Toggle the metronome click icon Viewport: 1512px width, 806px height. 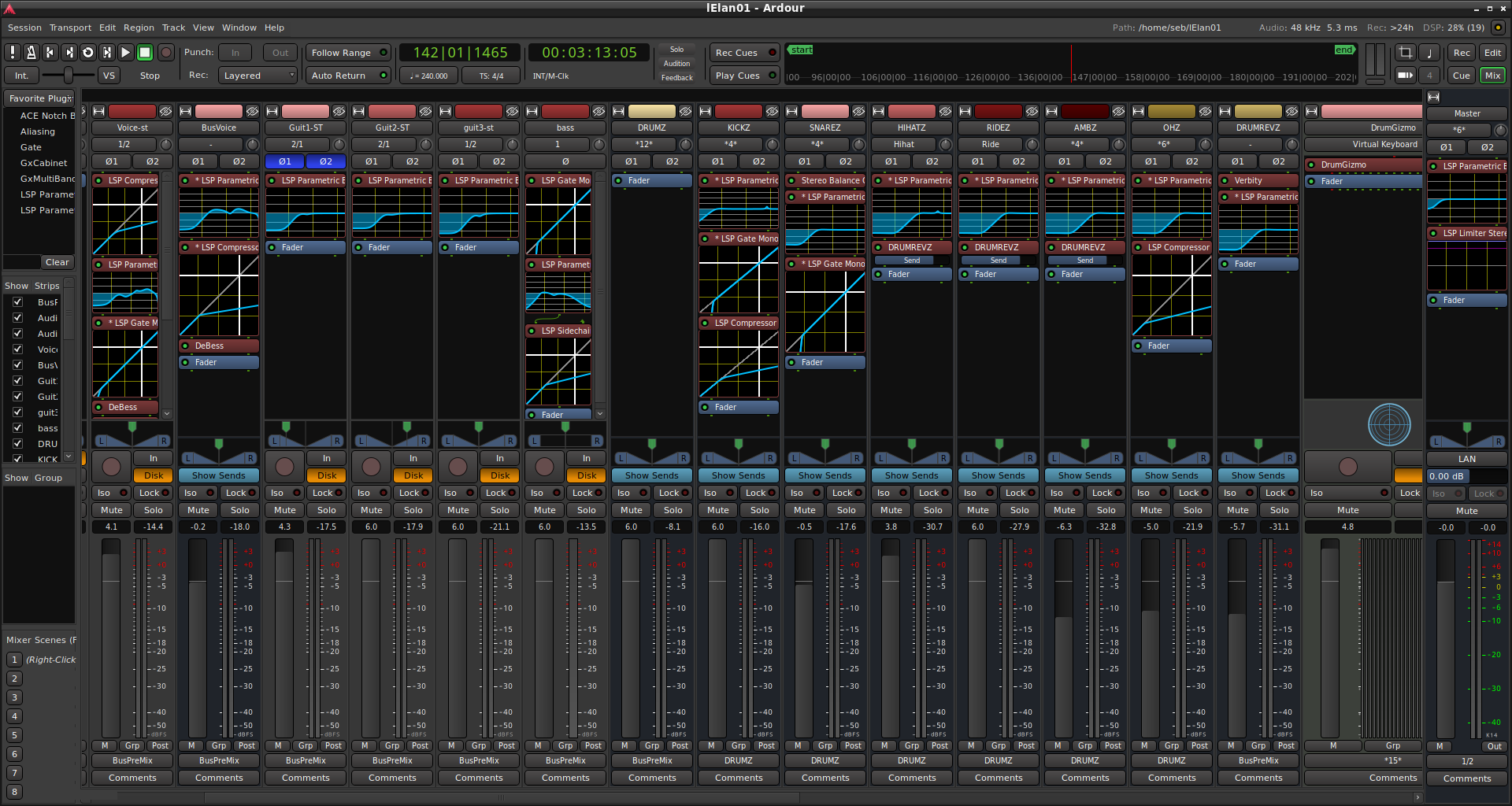[31, 53]
